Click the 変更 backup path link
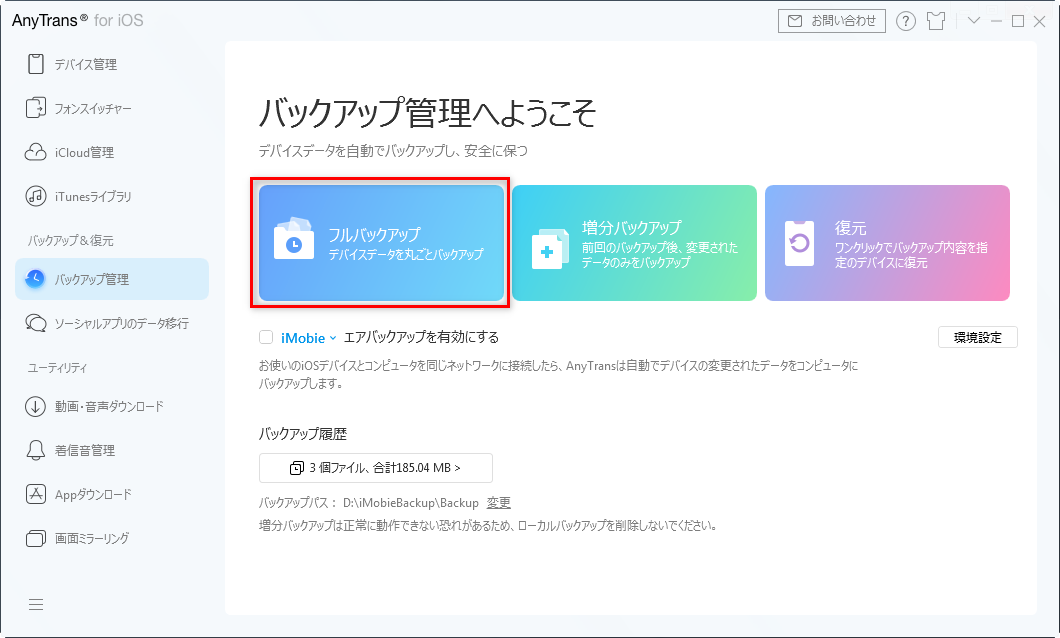 pyautogui.click(x=498, y=503)
